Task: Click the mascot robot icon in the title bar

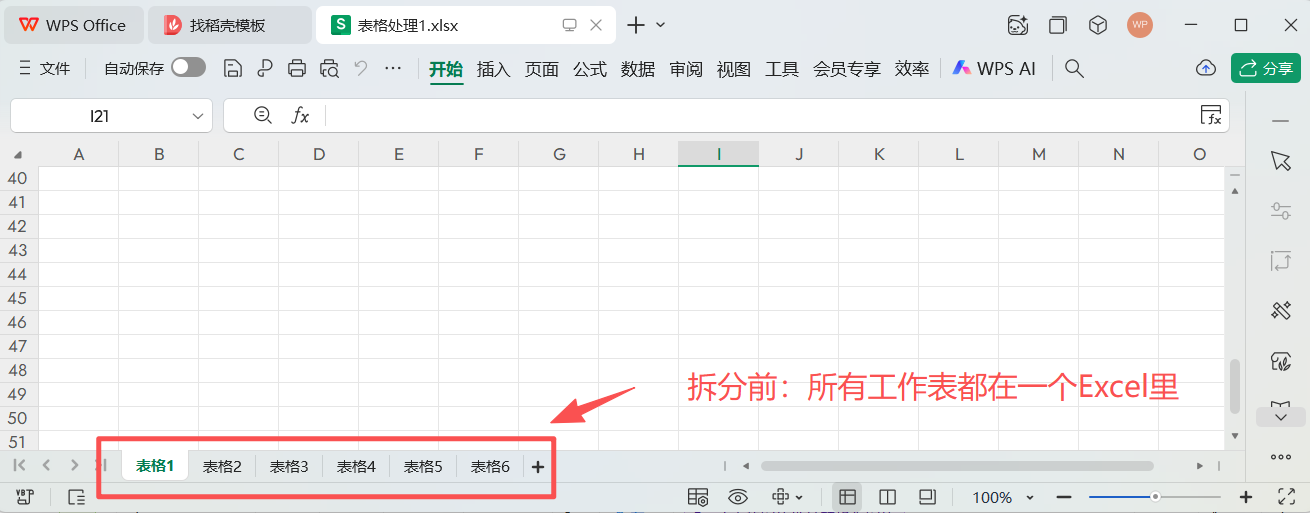Action: (x=1018, y=25)
